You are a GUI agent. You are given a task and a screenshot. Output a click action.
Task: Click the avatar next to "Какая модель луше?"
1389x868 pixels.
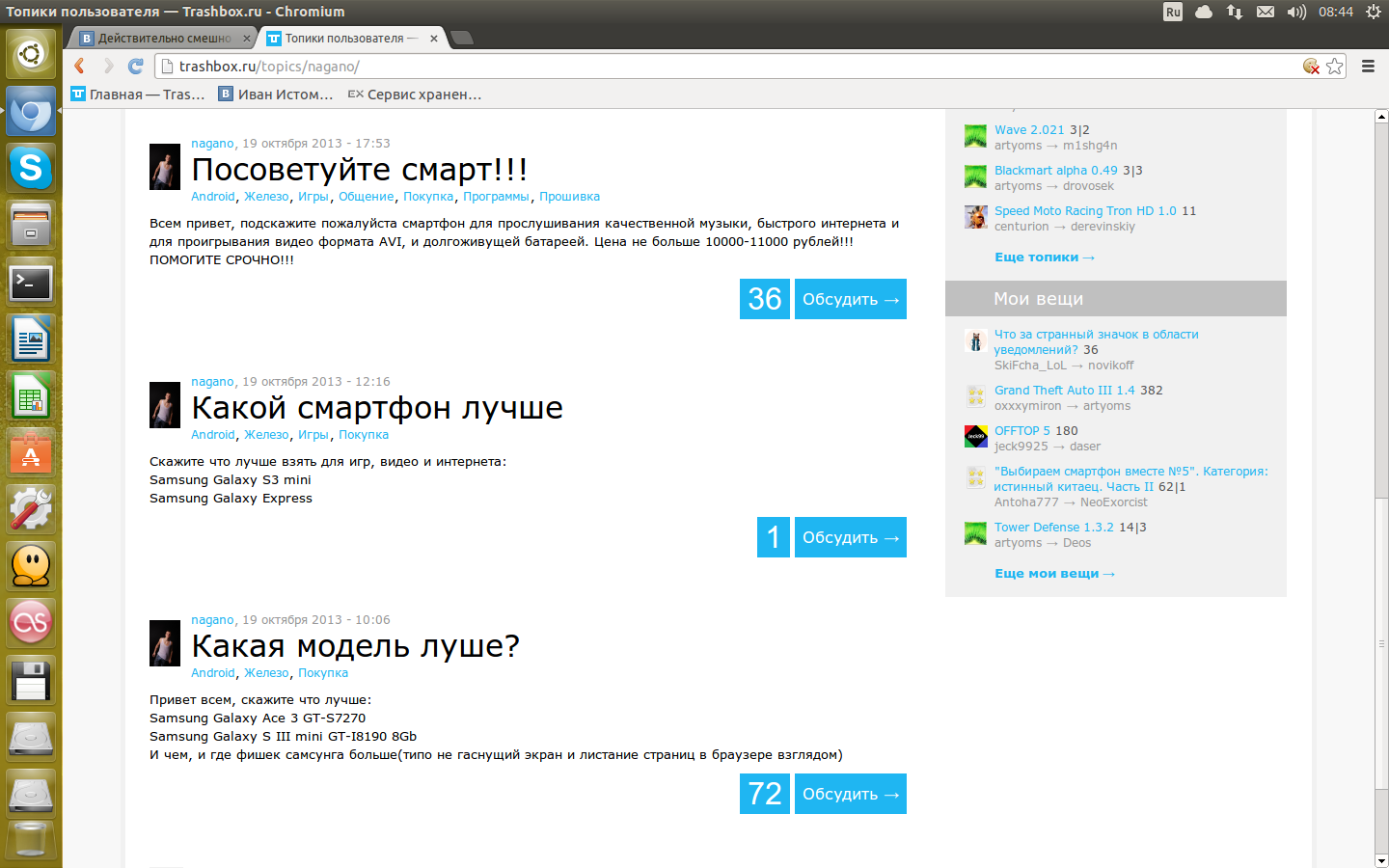coord(165,643)
